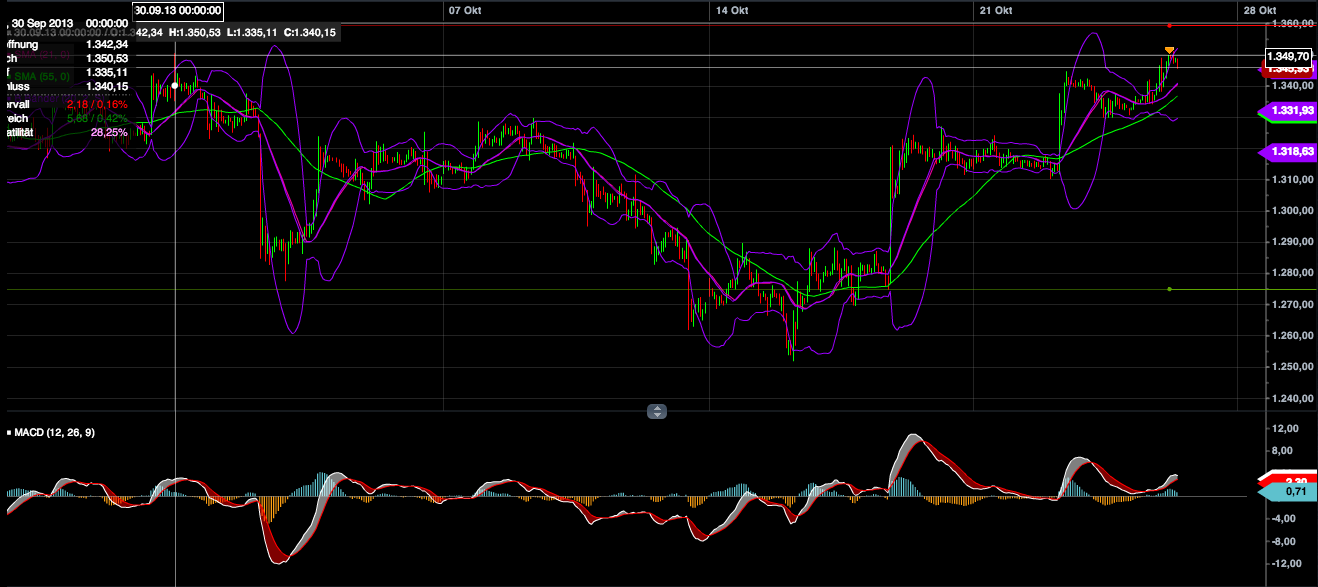Collapse the MACD pane using the double-arrow splitter
The height and width of the screenshot is (587, 1318).
(x=658, y=411)
